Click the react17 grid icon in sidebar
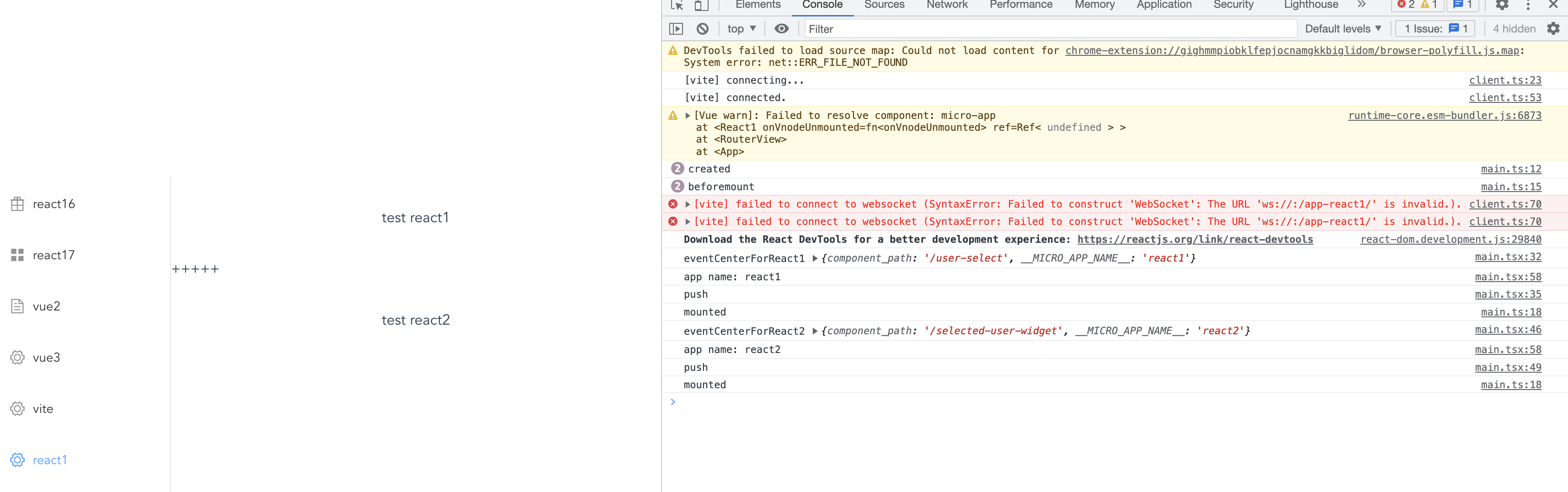Screen dimensions: 1568x492 pyautogui.click(x=17, y=255)
